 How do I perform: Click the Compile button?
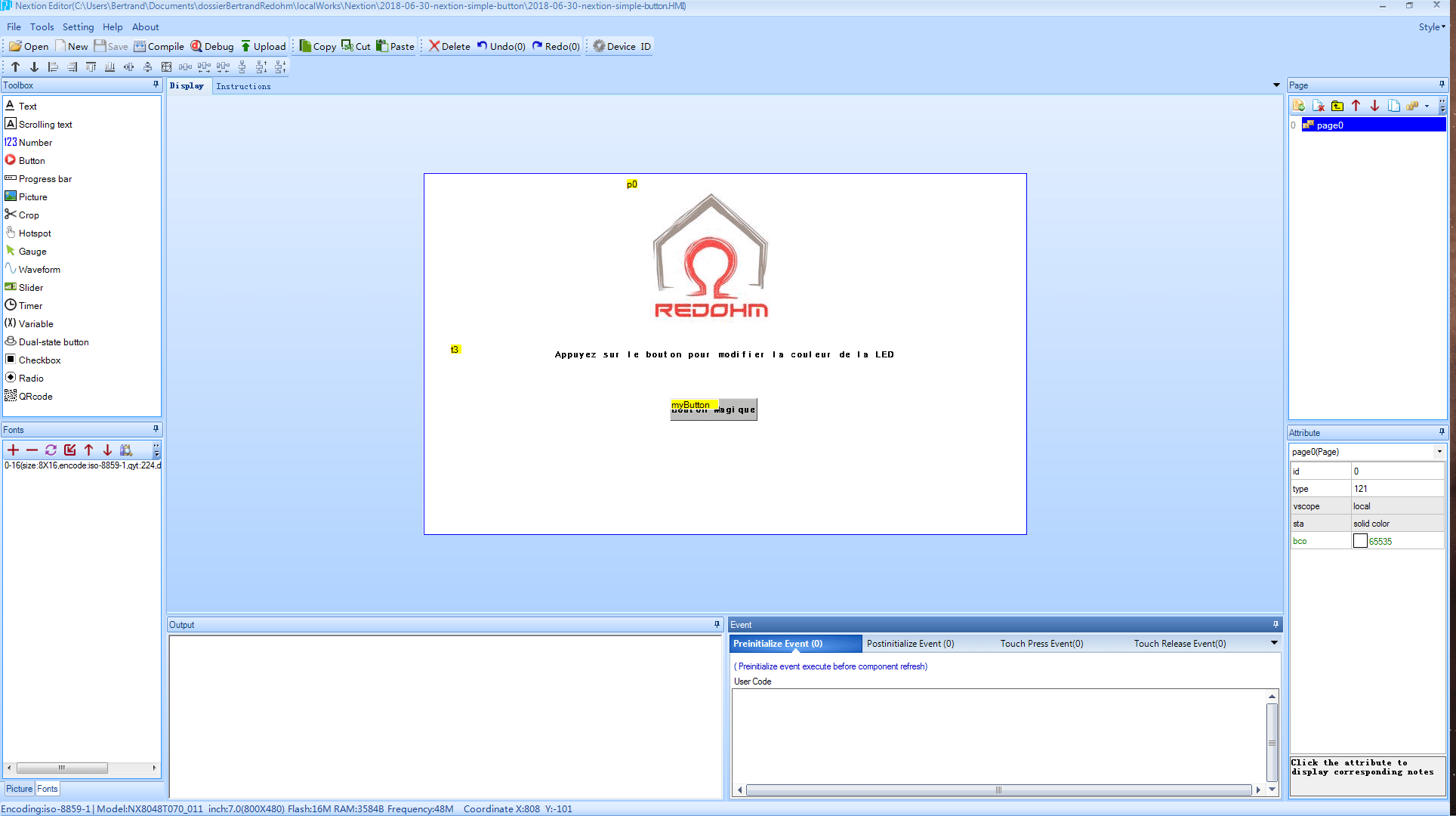(159, 46)
